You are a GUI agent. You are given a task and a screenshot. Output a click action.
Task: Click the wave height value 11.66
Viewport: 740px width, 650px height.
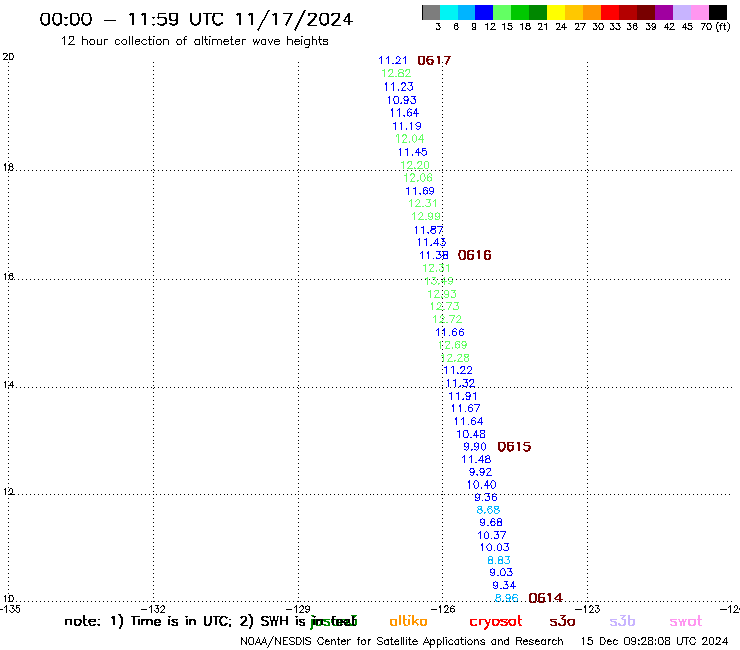(x=450, y=332)
